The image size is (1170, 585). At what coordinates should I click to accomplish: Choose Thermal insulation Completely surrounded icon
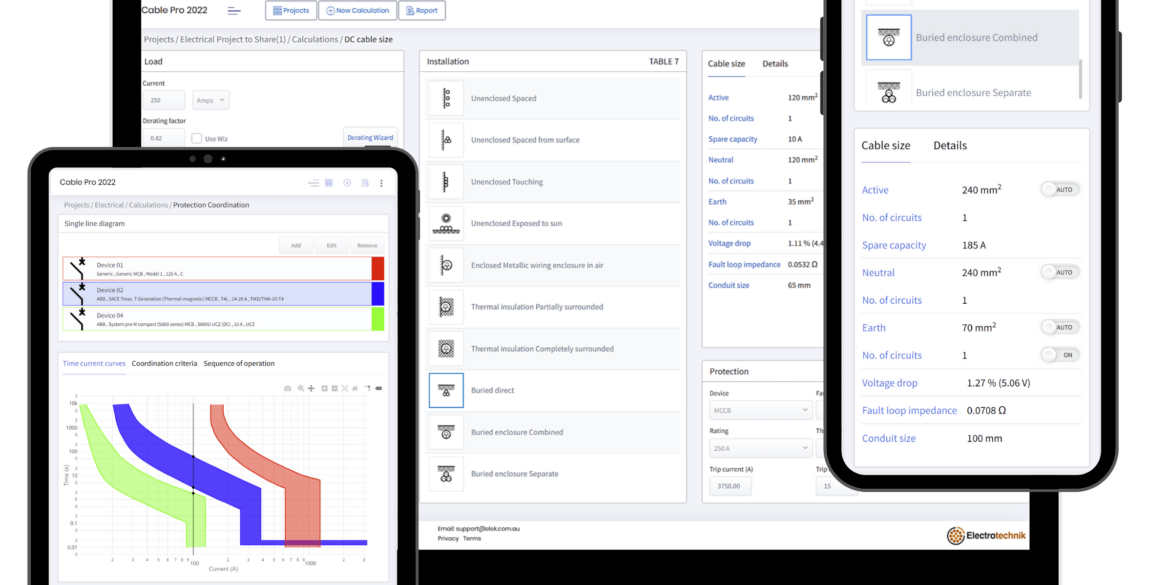[446, 348]
